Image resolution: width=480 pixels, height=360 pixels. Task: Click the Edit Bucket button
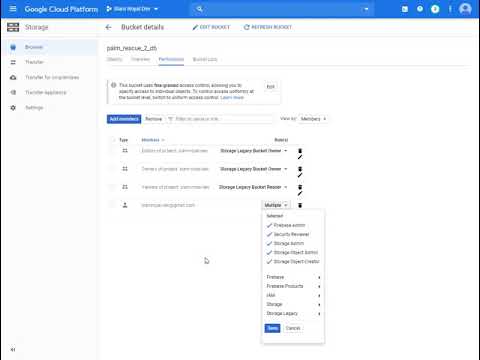[x=211, y=27]
